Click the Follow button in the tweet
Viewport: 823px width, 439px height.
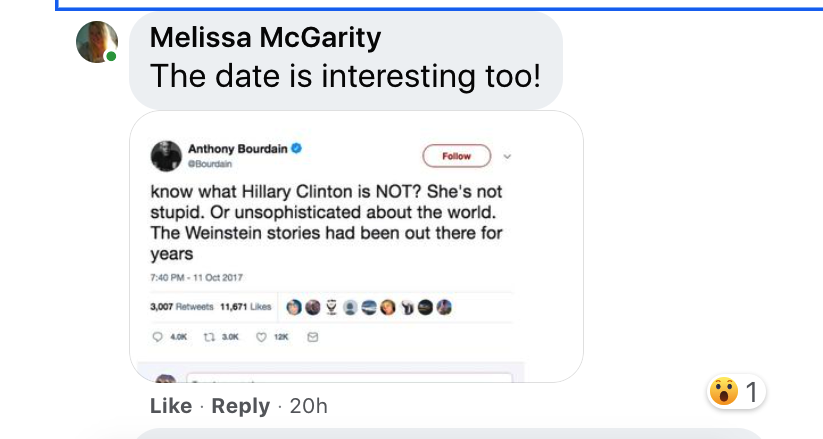457,156
